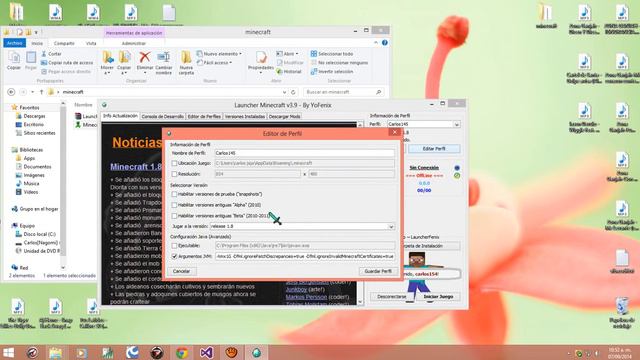Open Visual Studio from the taskbar
640x360 pixels.
coord(207,353)
